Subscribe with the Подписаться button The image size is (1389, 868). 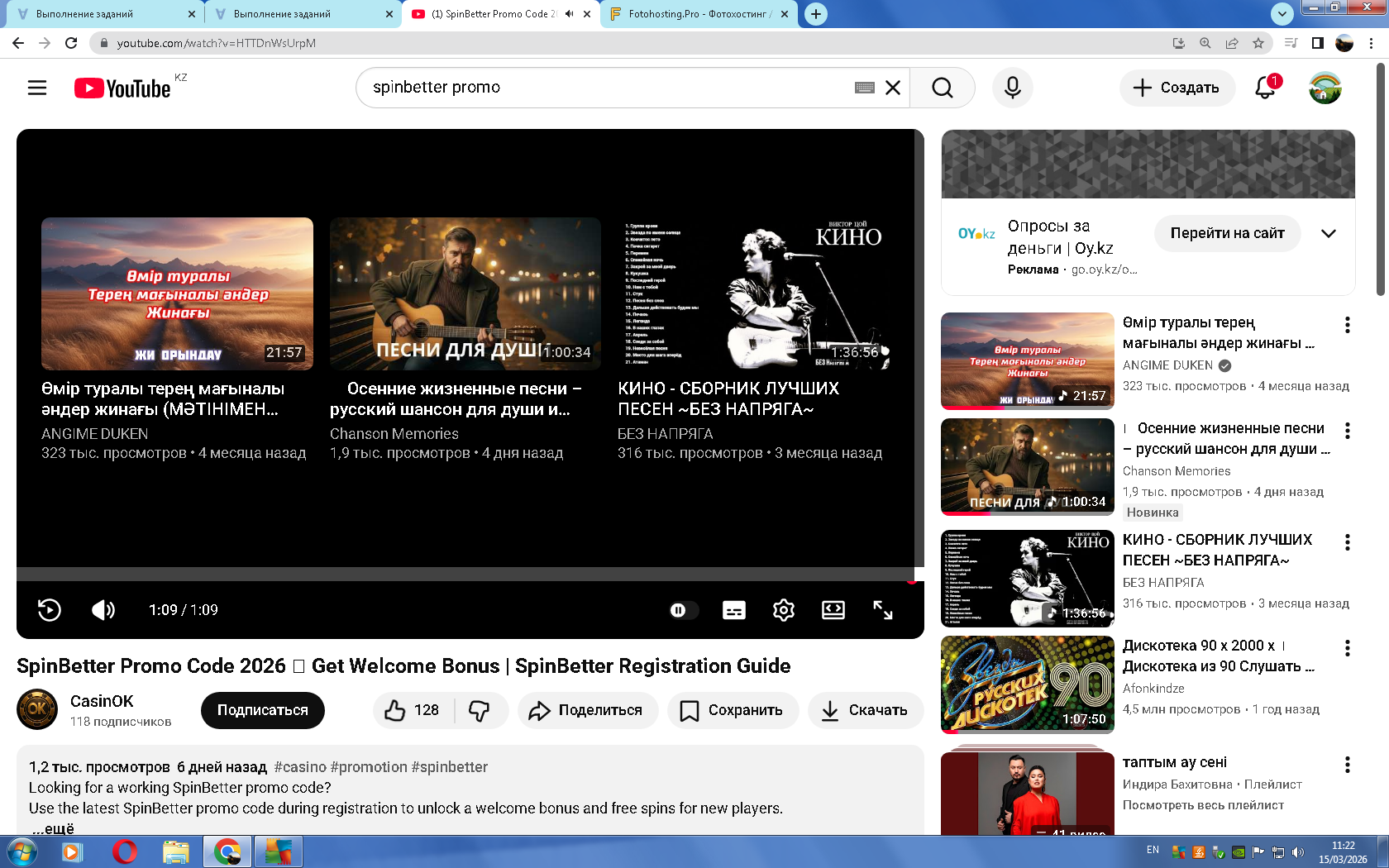263,710
